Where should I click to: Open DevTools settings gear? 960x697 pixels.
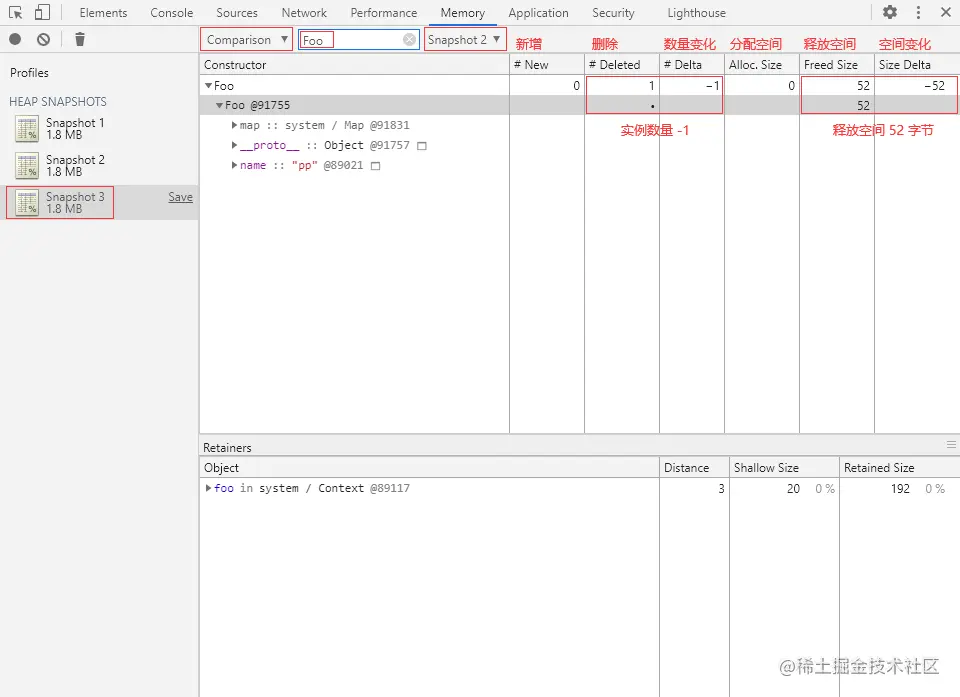[890, 12]
